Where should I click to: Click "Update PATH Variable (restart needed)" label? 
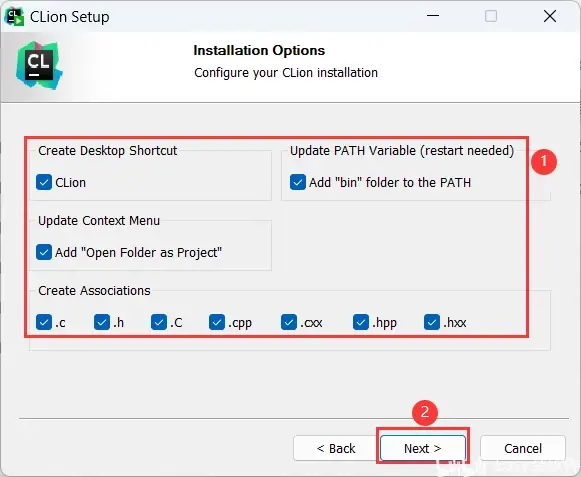[402, 151]
